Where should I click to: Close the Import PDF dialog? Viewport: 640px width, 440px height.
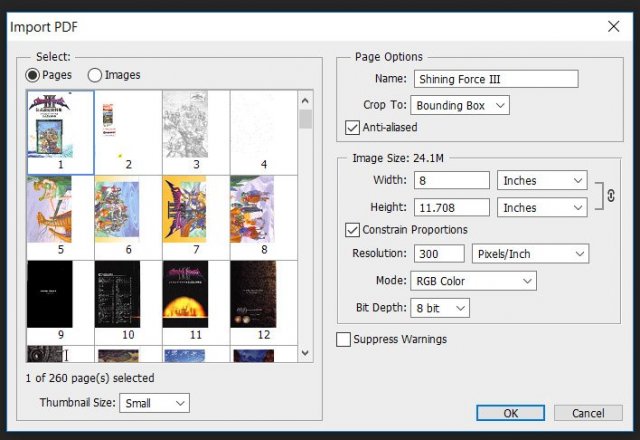613,27
